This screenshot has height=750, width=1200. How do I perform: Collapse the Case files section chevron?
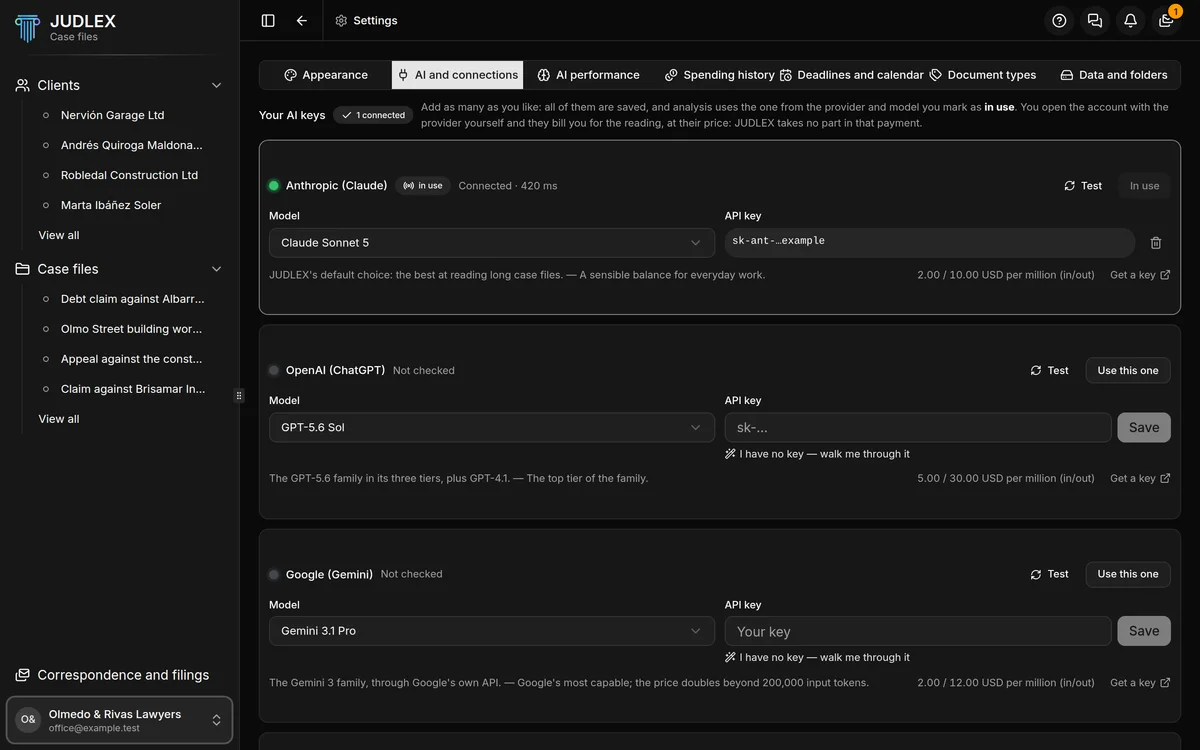216,269
